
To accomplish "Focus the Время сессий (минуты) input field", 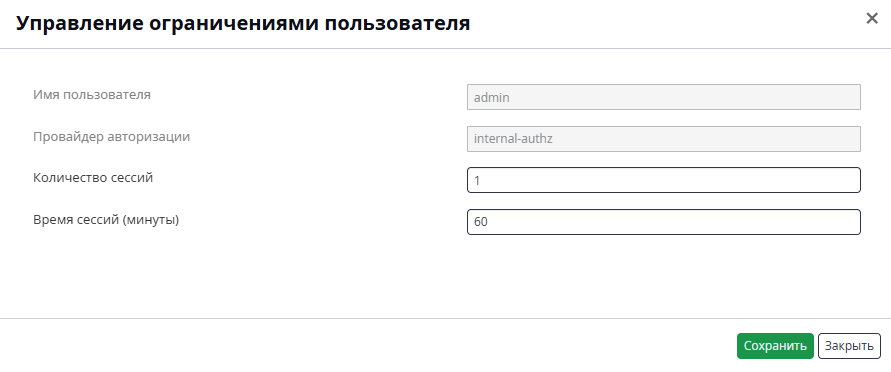I will (664, 222).
